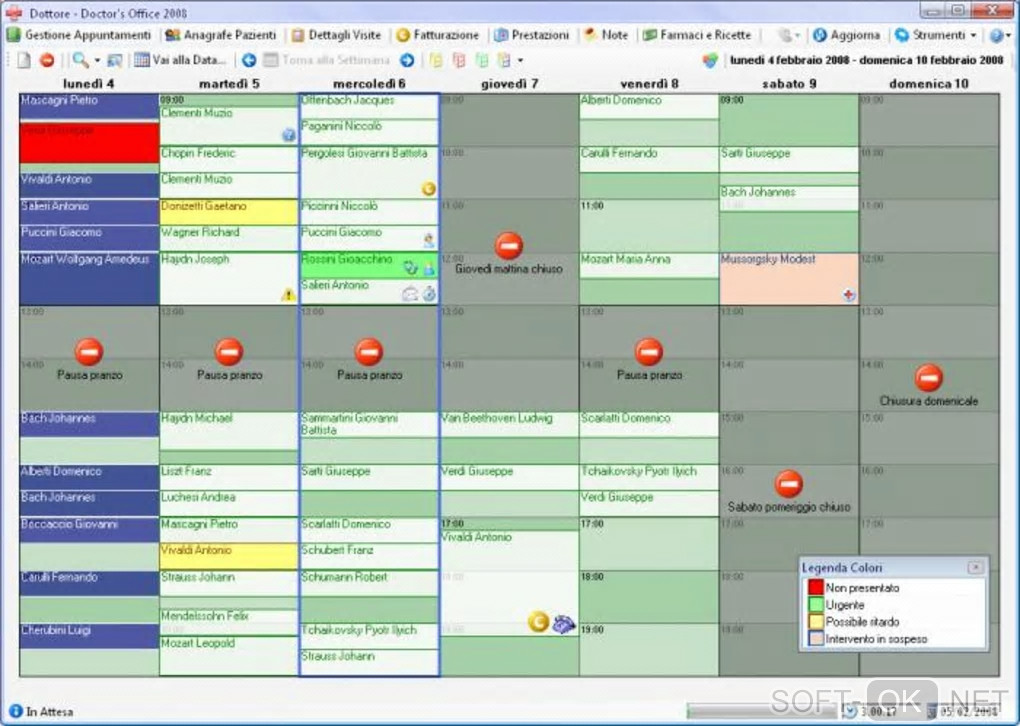The height and width of the screenshot is (726, 1020).
Task: Click the fourth calendar view icon
Action: (x=504, y=60)
